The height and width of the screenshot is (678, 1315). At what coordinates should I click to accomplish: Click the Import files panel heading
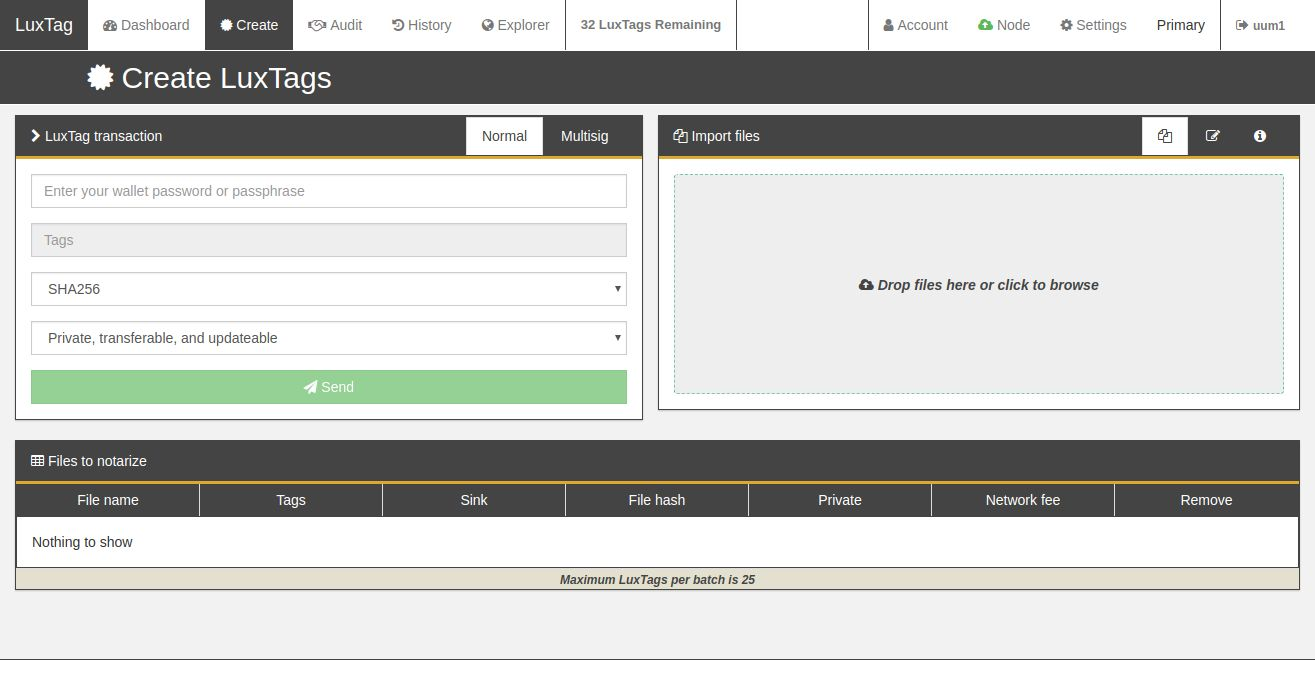[x=717, y=136]
